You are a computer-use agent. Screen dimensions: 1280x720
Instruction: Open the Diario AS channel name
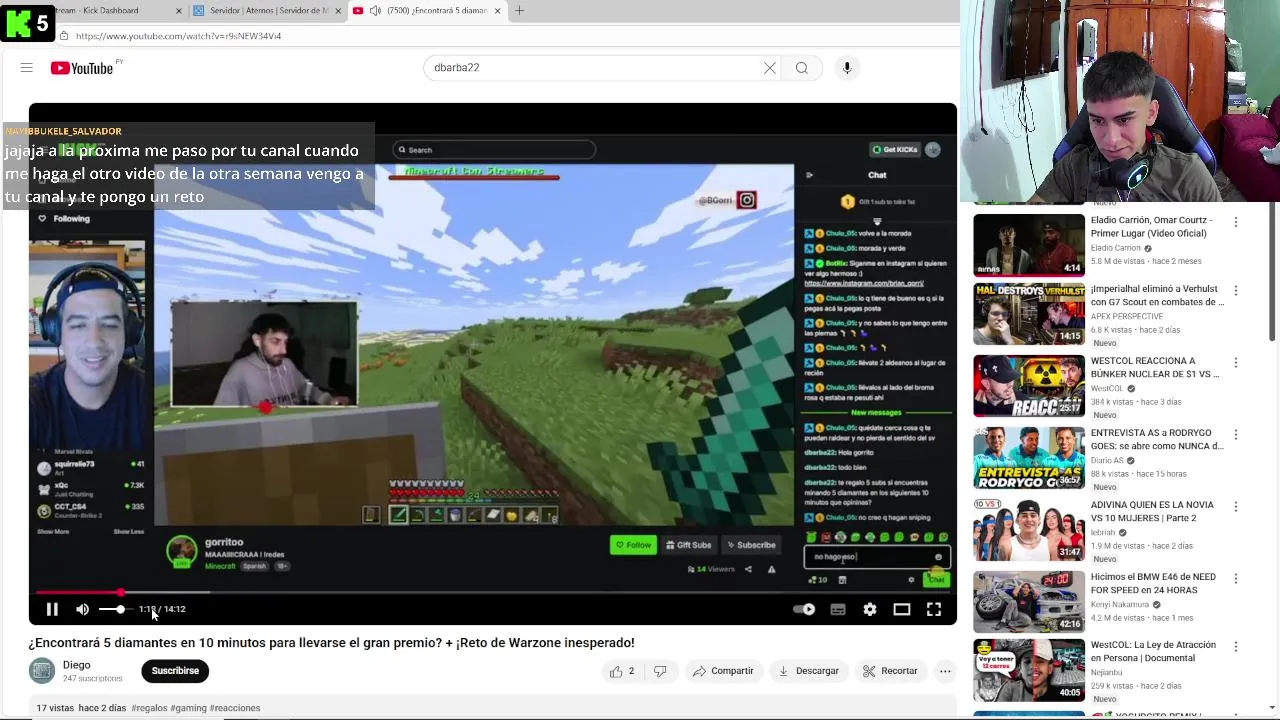coord(1108,461)
